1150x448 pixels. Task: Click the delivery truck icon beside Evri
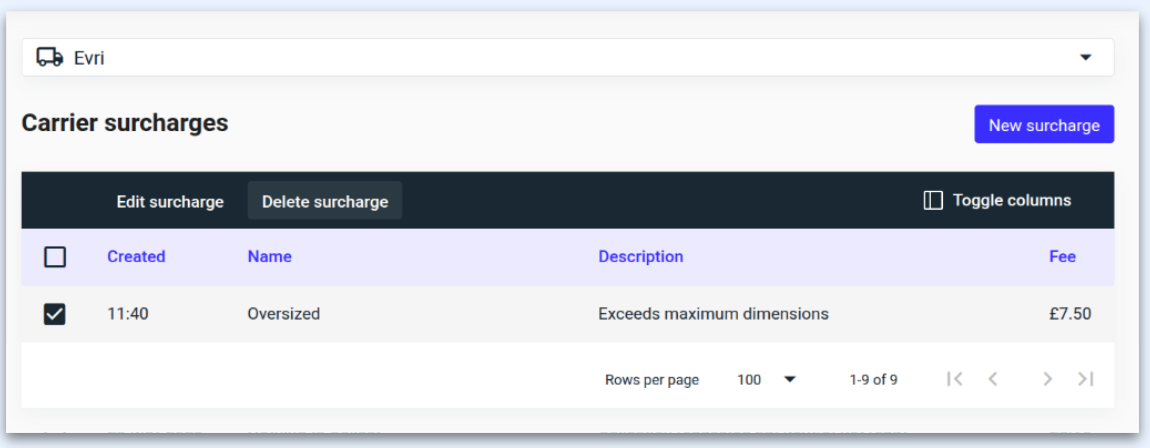click(49, 58)
